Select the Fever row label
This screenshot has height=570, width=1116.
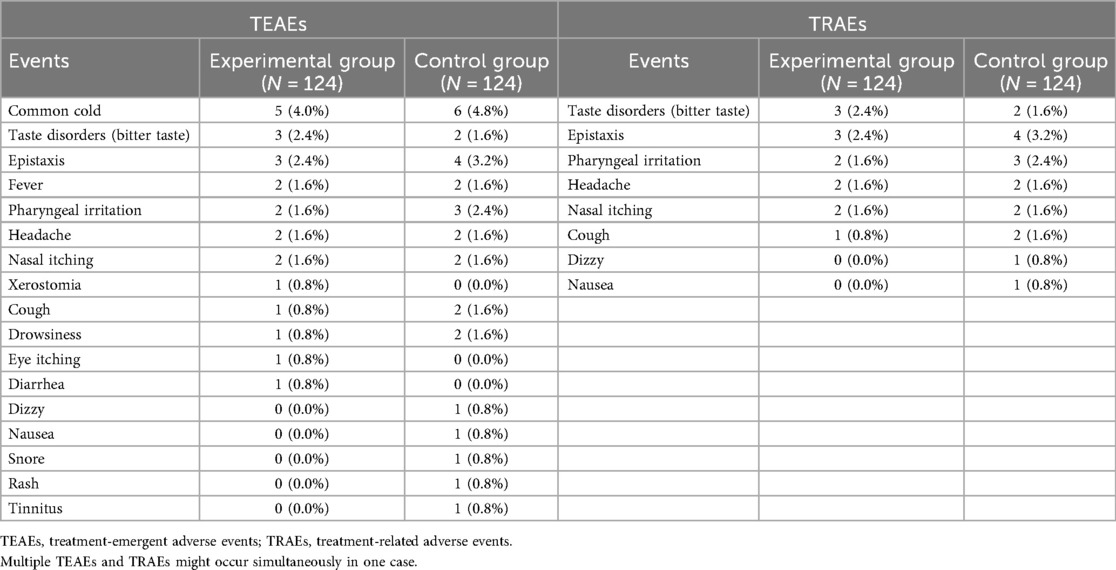[26, 185]
